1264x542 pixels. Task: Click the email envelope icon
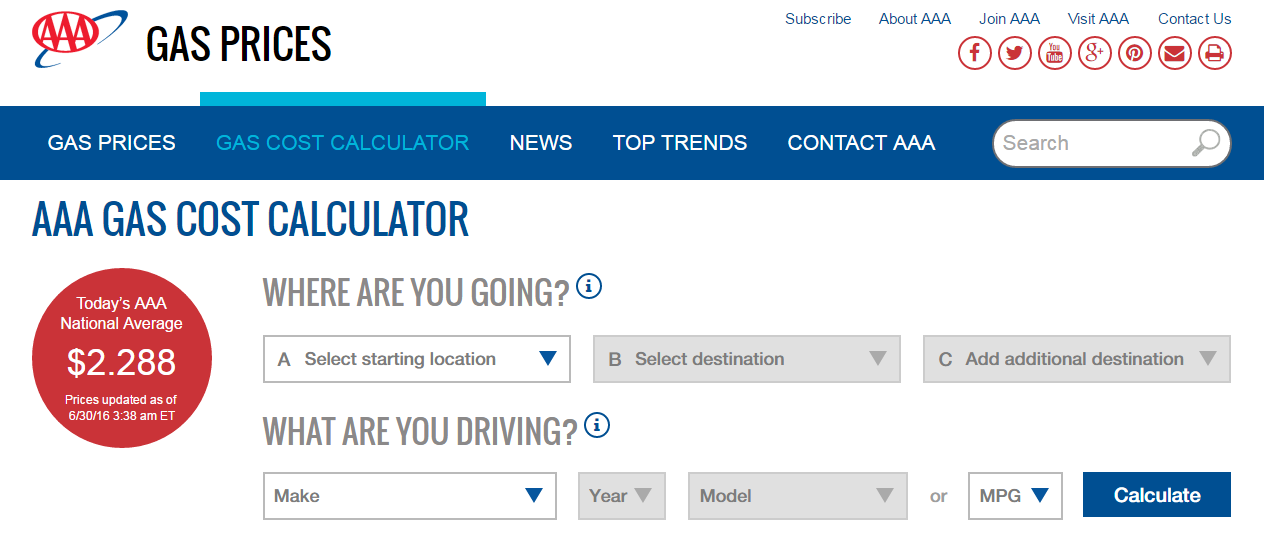pos(1175,53)
